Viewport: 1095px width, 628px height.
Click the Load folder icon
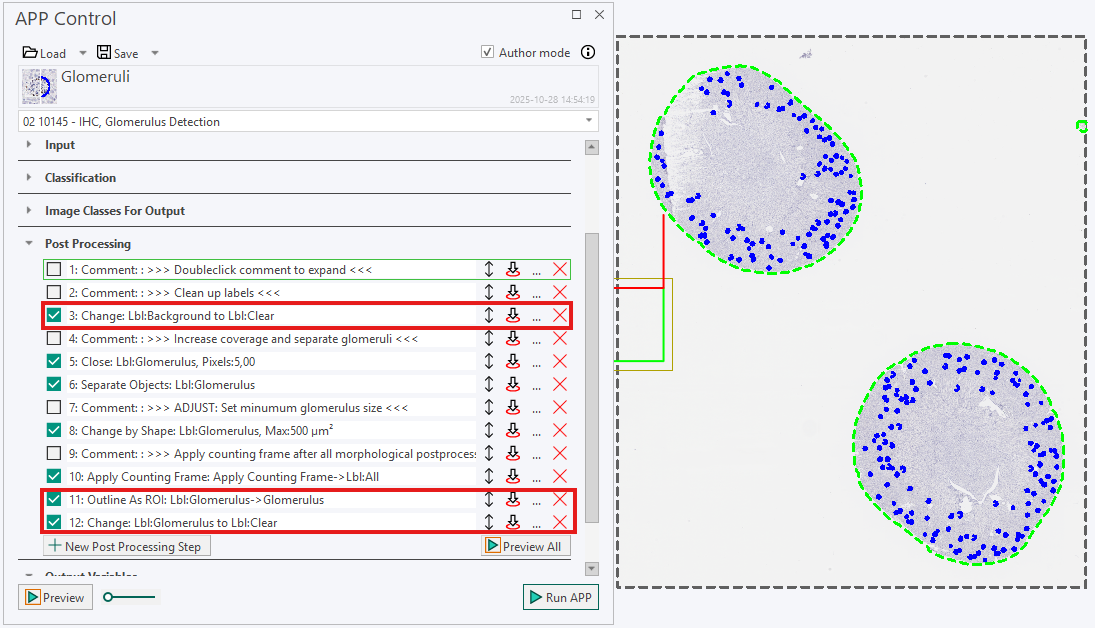tap(30, 52)
